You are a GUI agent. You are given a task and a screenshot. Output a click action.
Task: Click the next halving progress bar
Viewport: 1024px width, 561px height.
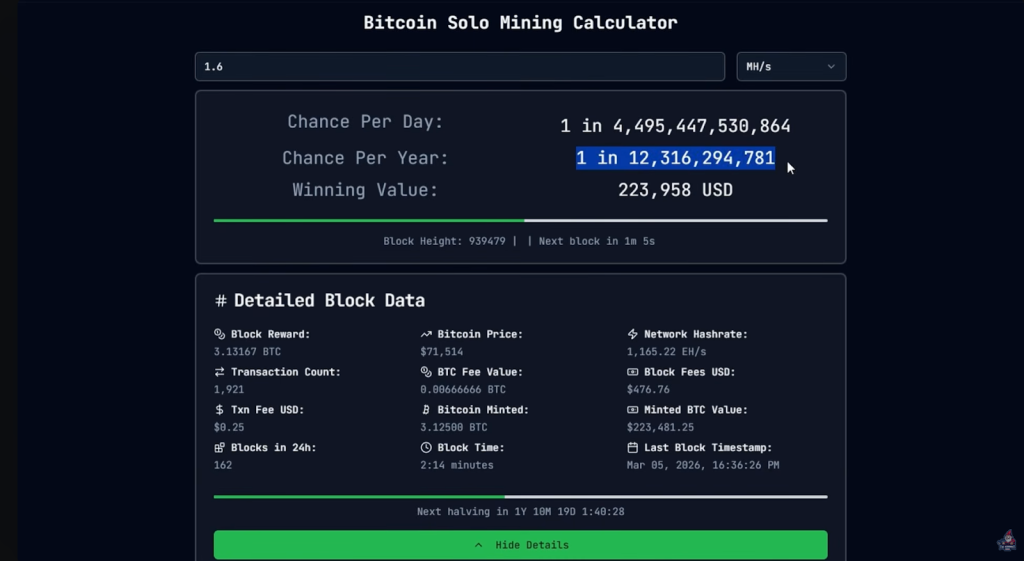coord(520,497)
